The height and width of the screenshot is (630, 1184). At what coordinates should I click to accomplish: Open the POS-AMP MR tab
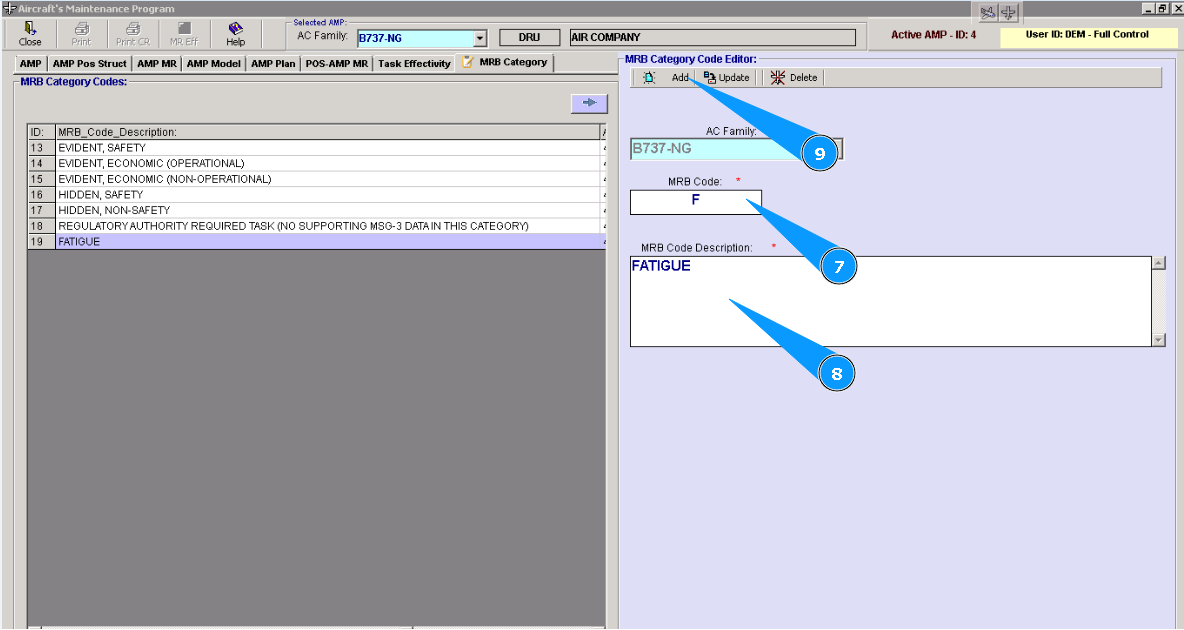[337, 63]
